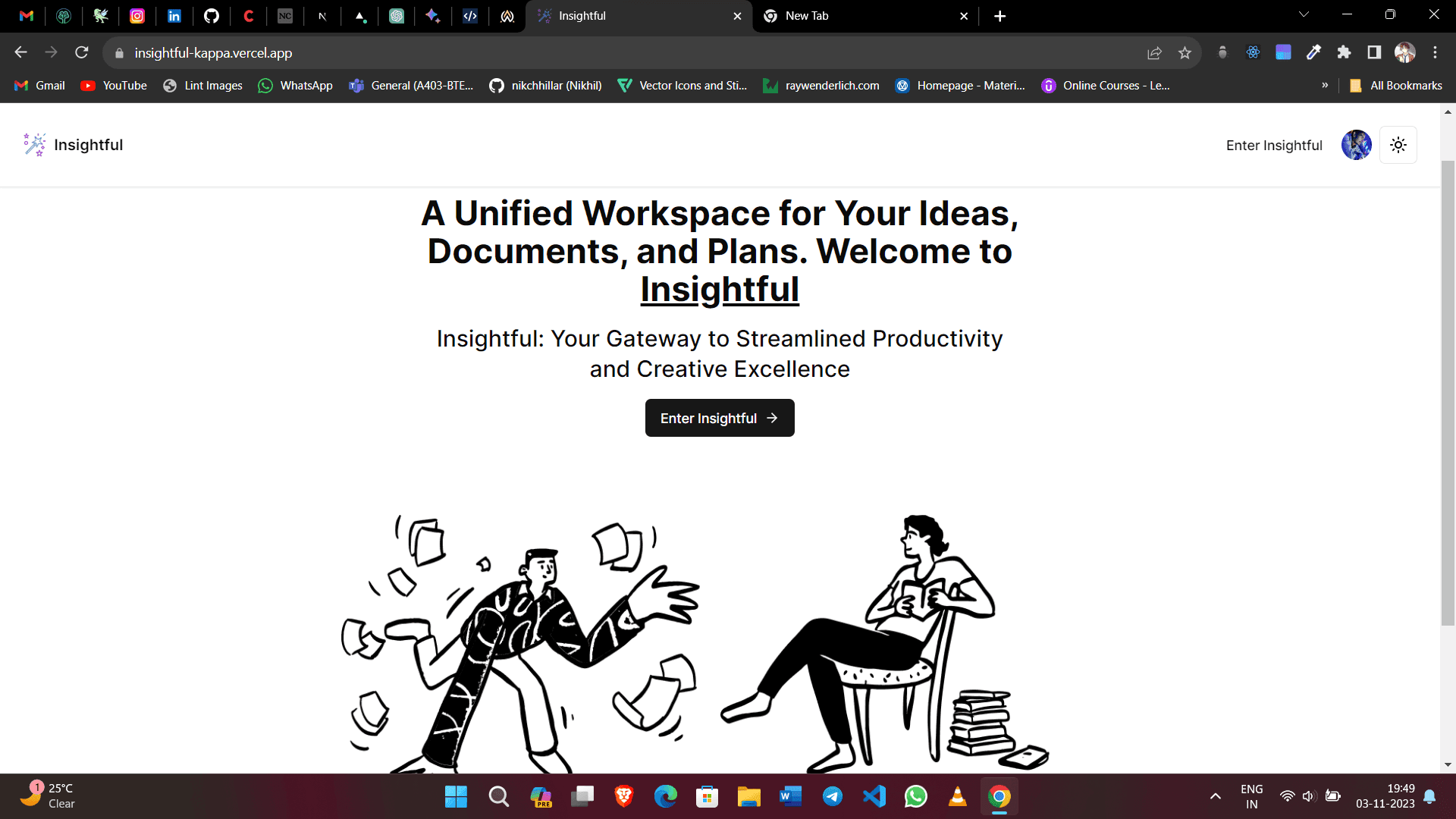The height and width of the screenshot is (819, 1456).
Task: Click the share page icon in address bar
Action: tap(1154, 53)
